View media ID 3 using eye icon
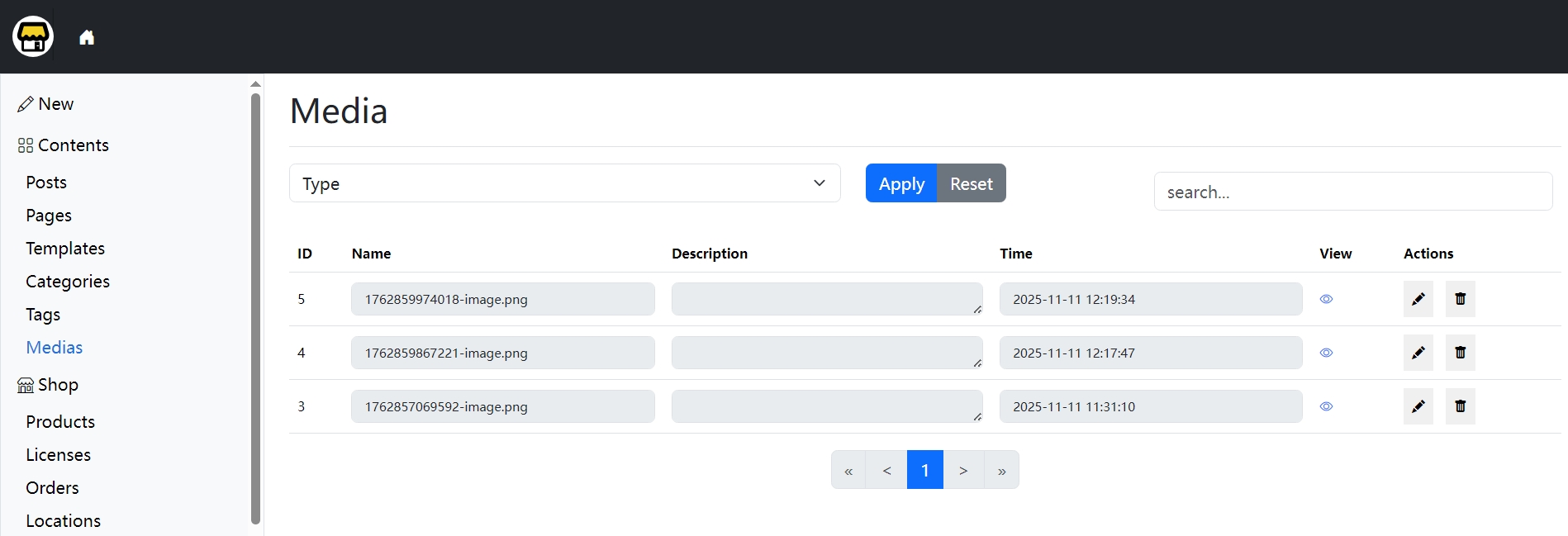 pyautogui.click(x=1326, y=406)
